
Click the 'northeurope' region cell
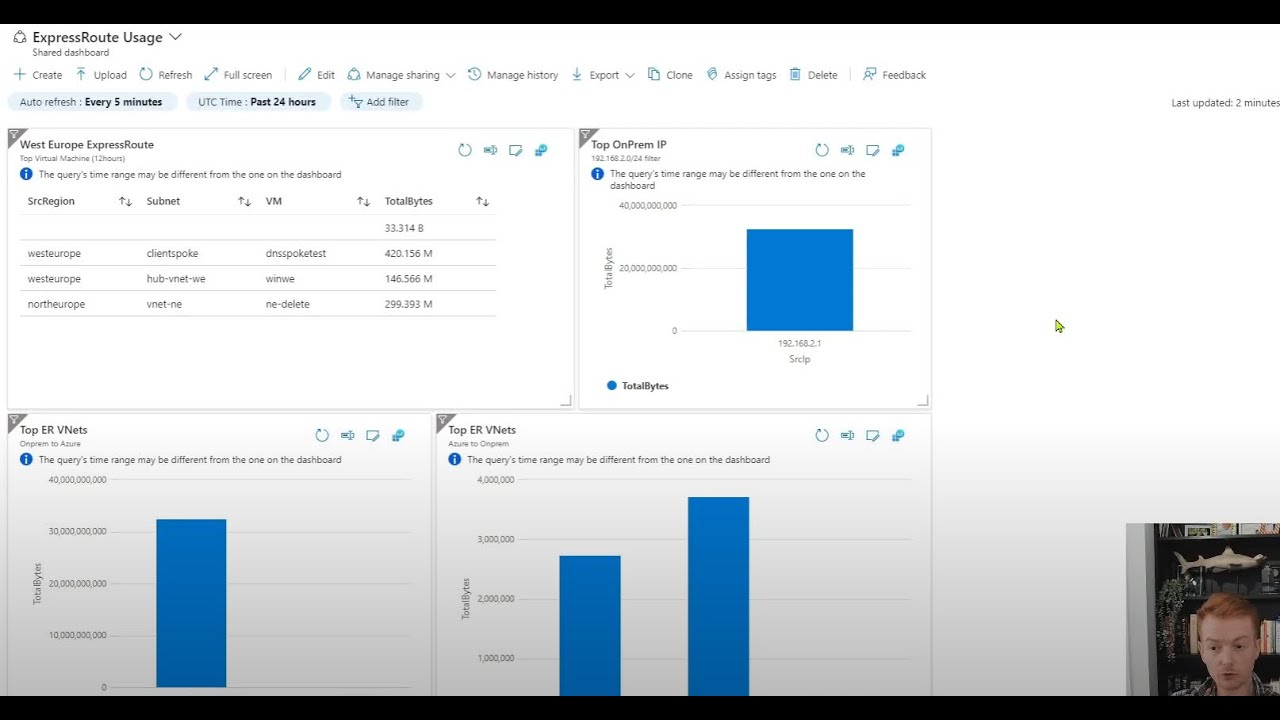click(56, 304)
